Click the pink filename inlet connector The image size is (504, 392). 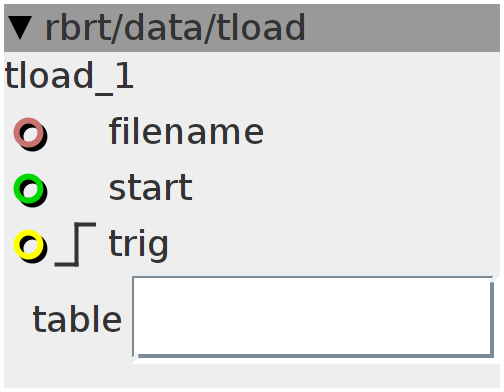30,134
